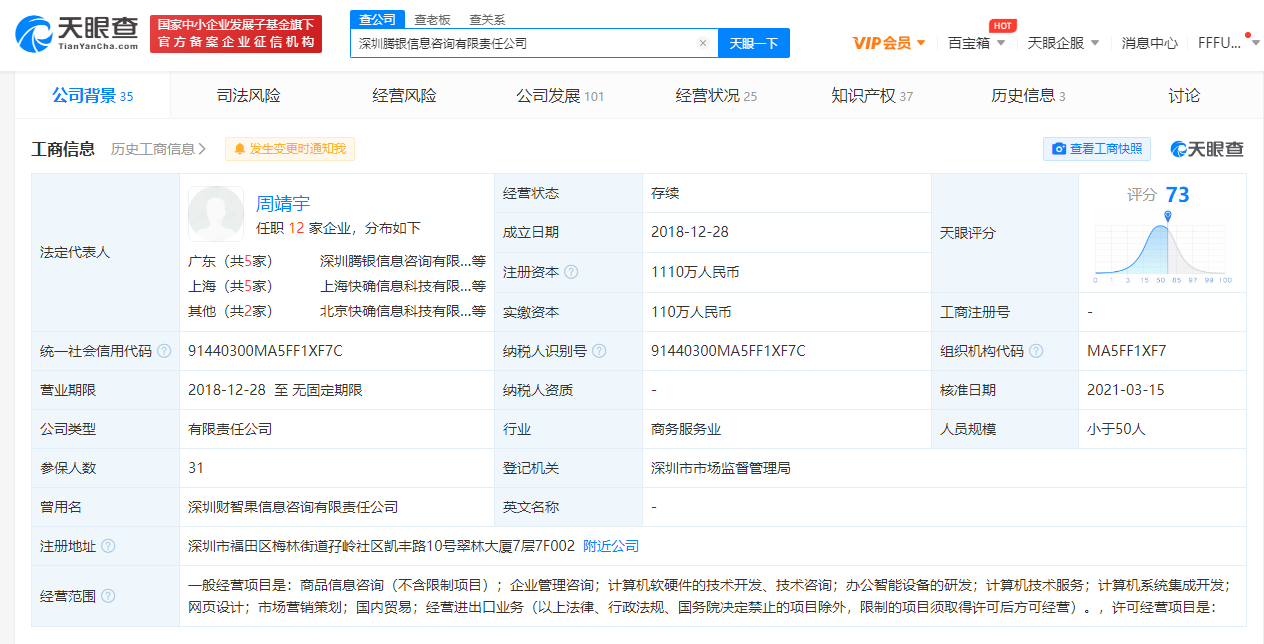This screenshot has width=1264, height=644.
Task: Click the 天眼评分 score chart
Action: point(1163,246)
